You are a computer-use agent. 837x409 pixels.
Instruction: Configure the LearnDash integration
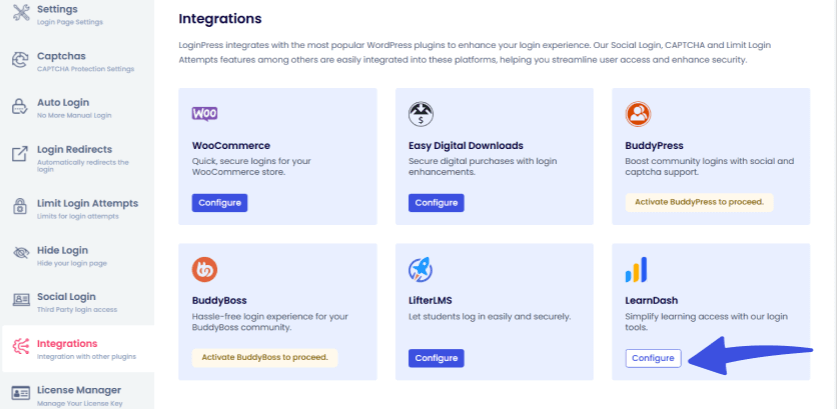coord(653,358)
